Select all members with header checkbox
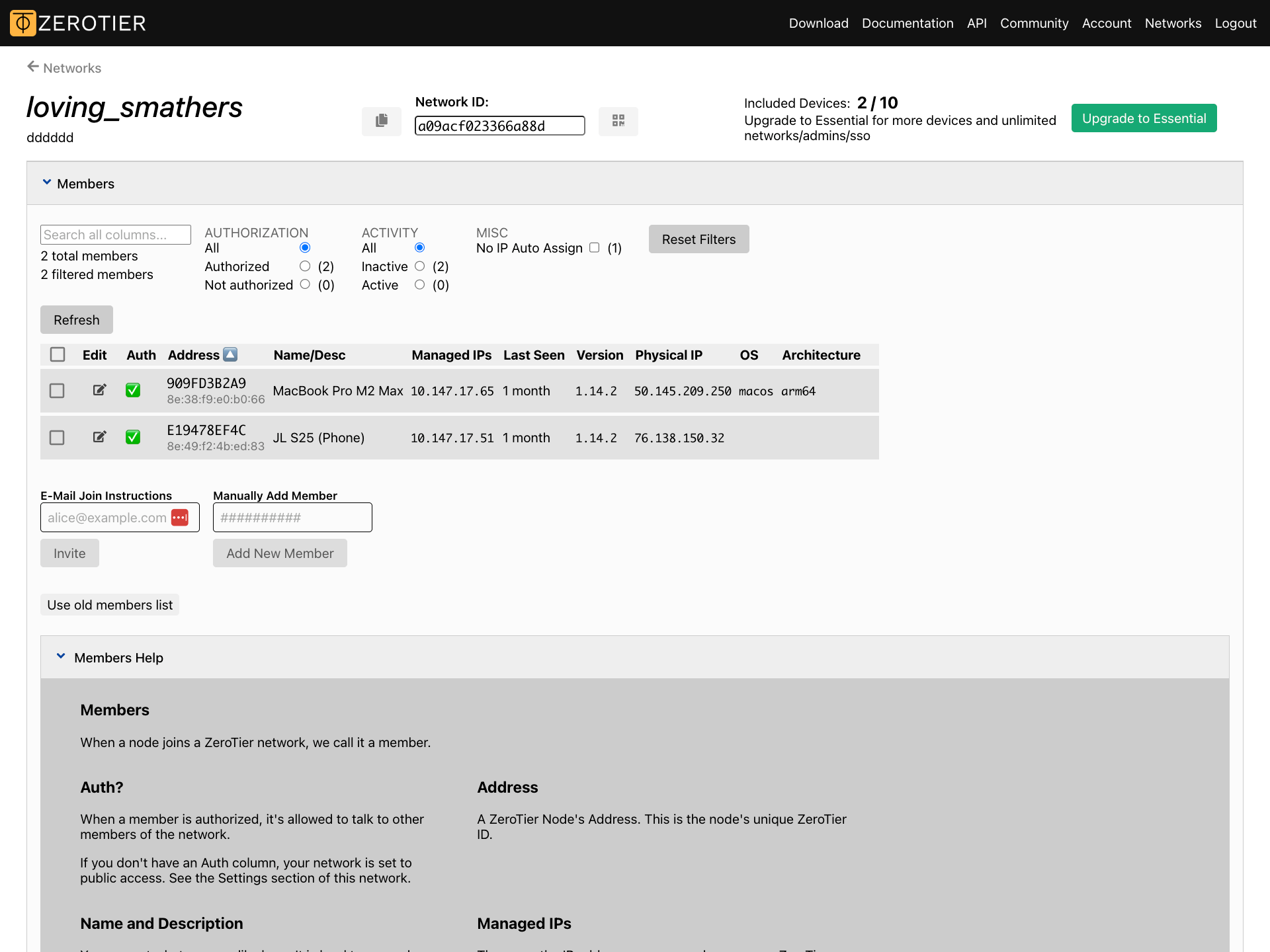This screenshot has width=1270, height=952. 58,355
